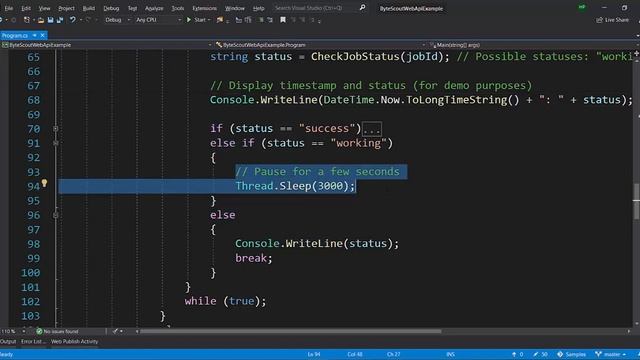
Task: Open the Analyze menu
Action: [x=154, y=8]
